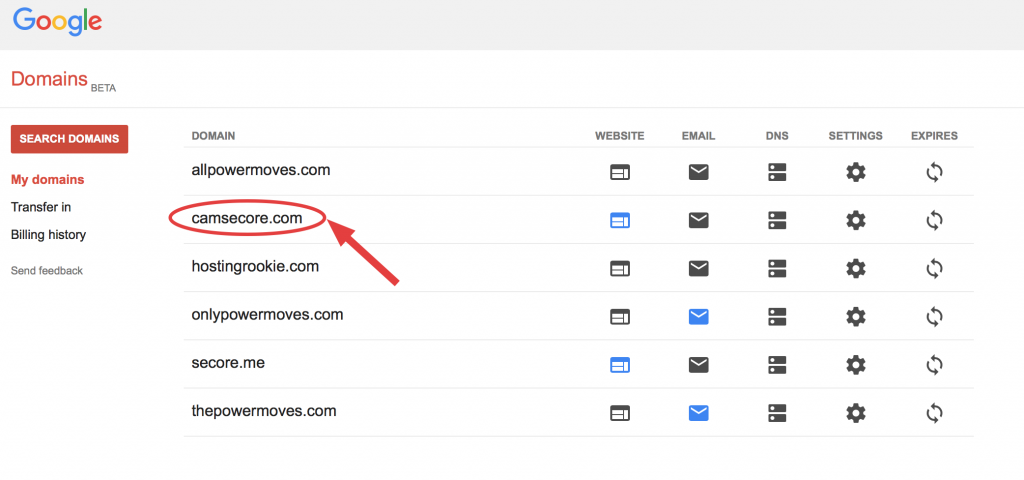Click the EXPIRES column header
Screen dimensions: 1024x480
935,136
